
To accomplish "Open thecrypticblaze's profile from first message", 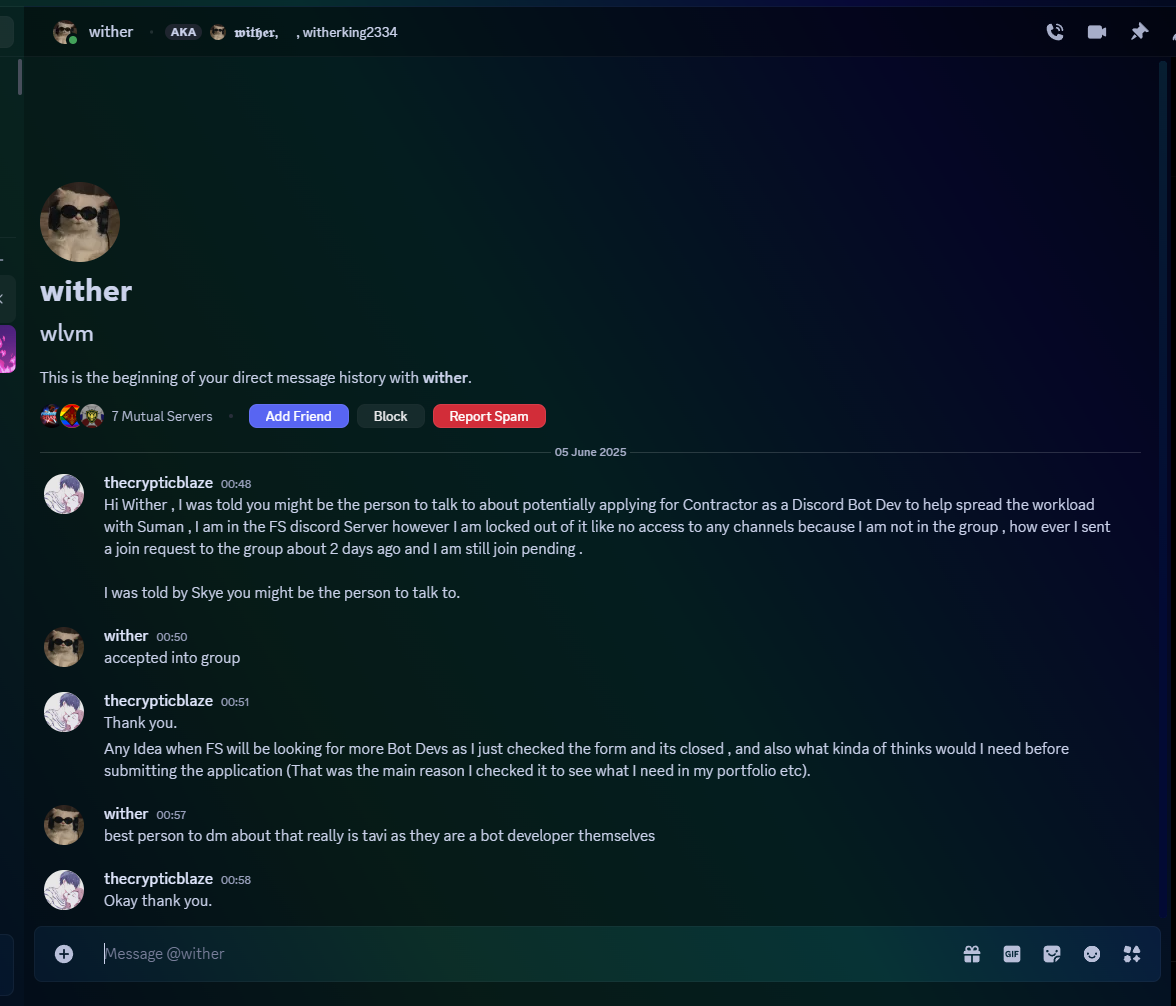I will tap(64, 494).
